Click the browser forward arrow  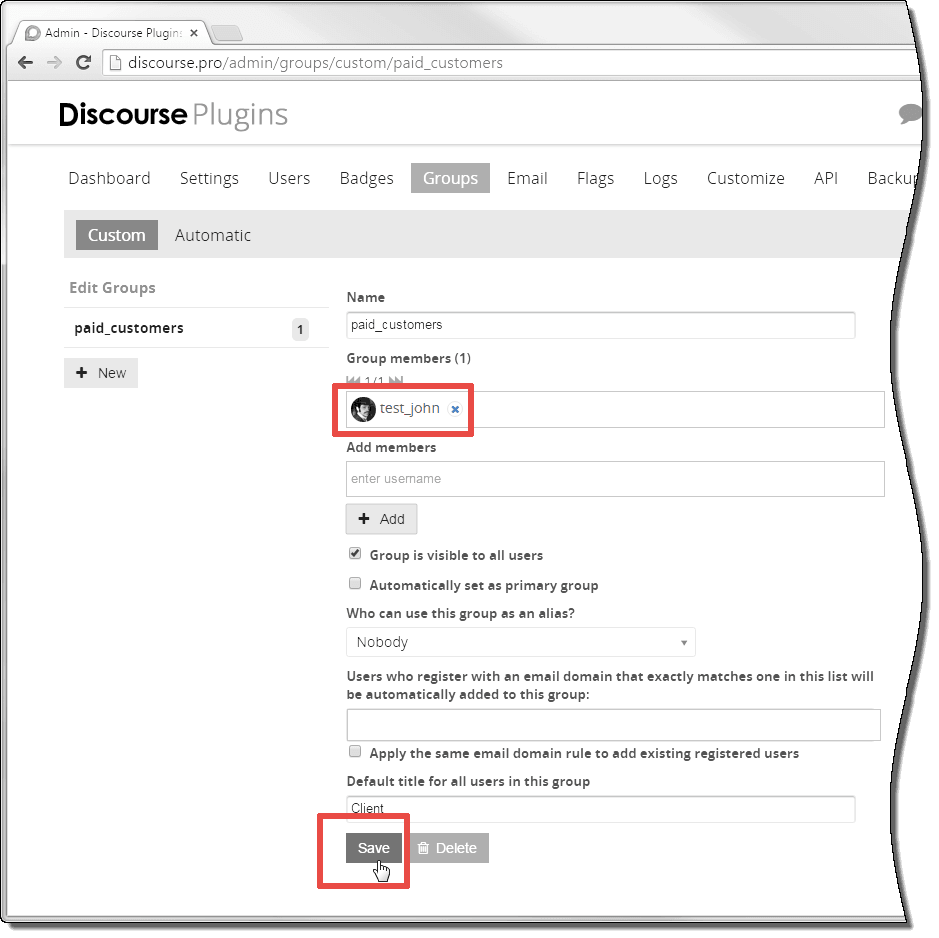54,62
